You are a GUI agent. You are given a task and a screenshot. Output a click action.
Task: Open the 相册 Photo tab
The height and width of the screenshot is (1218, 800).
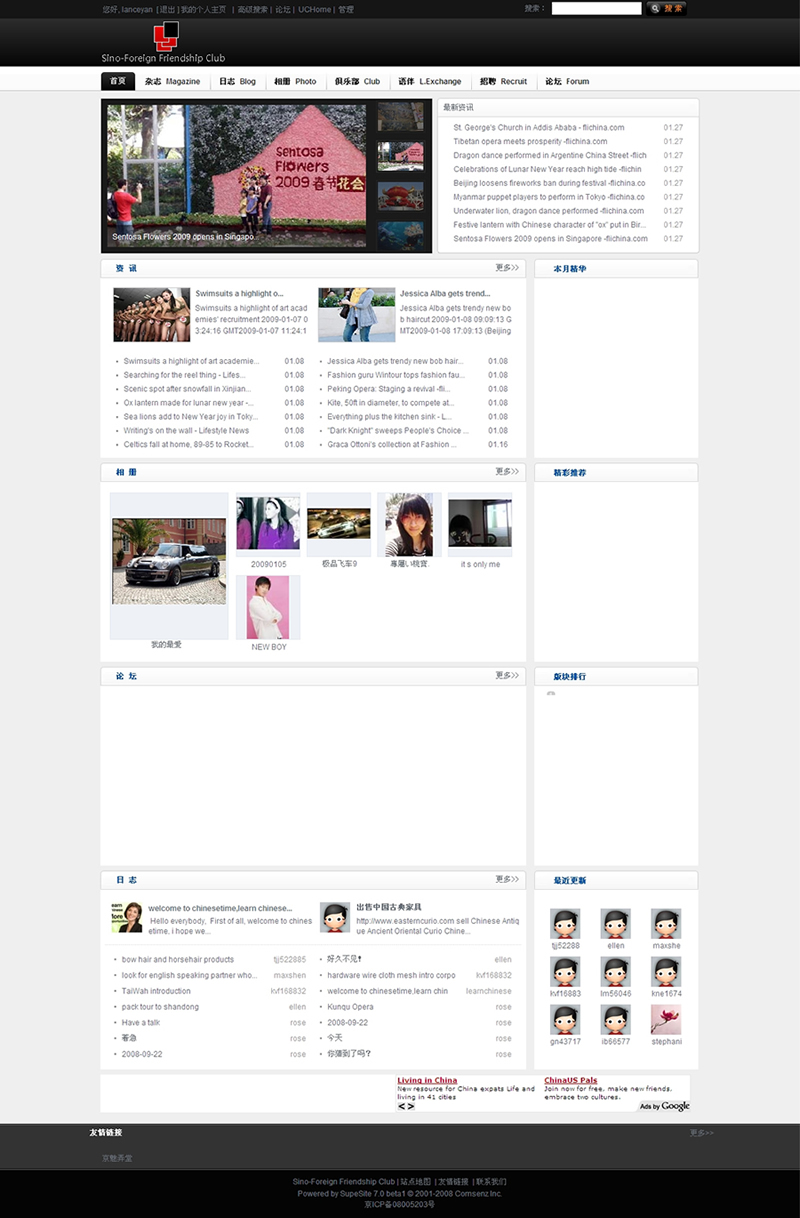[x=295, y=81]
